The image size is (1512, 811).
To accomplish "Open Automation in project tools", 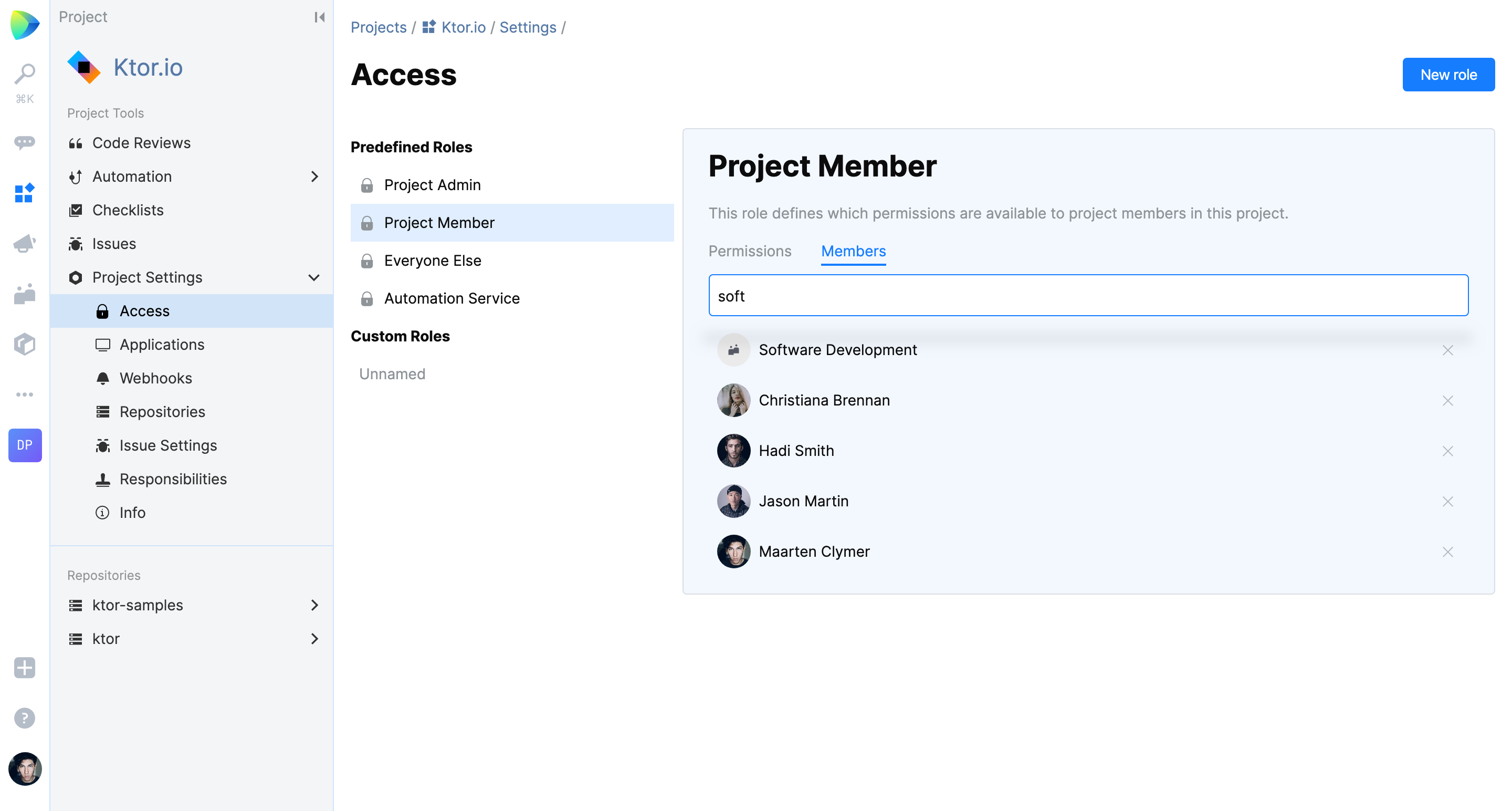I will [132, 176].
